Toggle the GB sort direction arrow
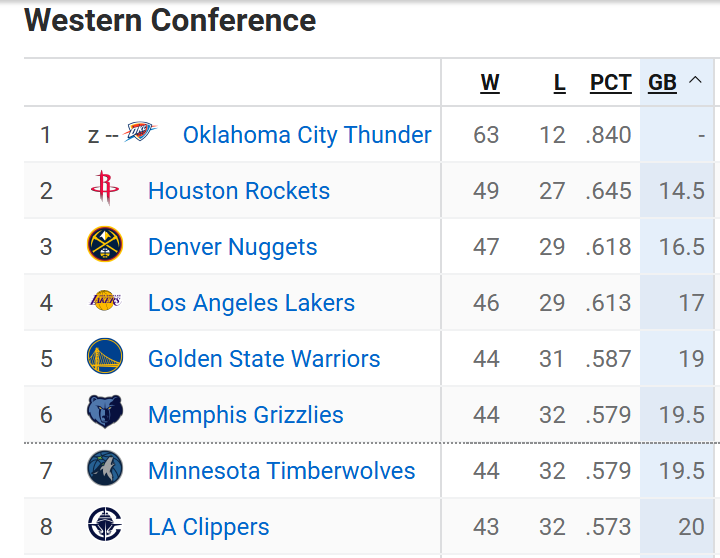 (x=695, y=80)
